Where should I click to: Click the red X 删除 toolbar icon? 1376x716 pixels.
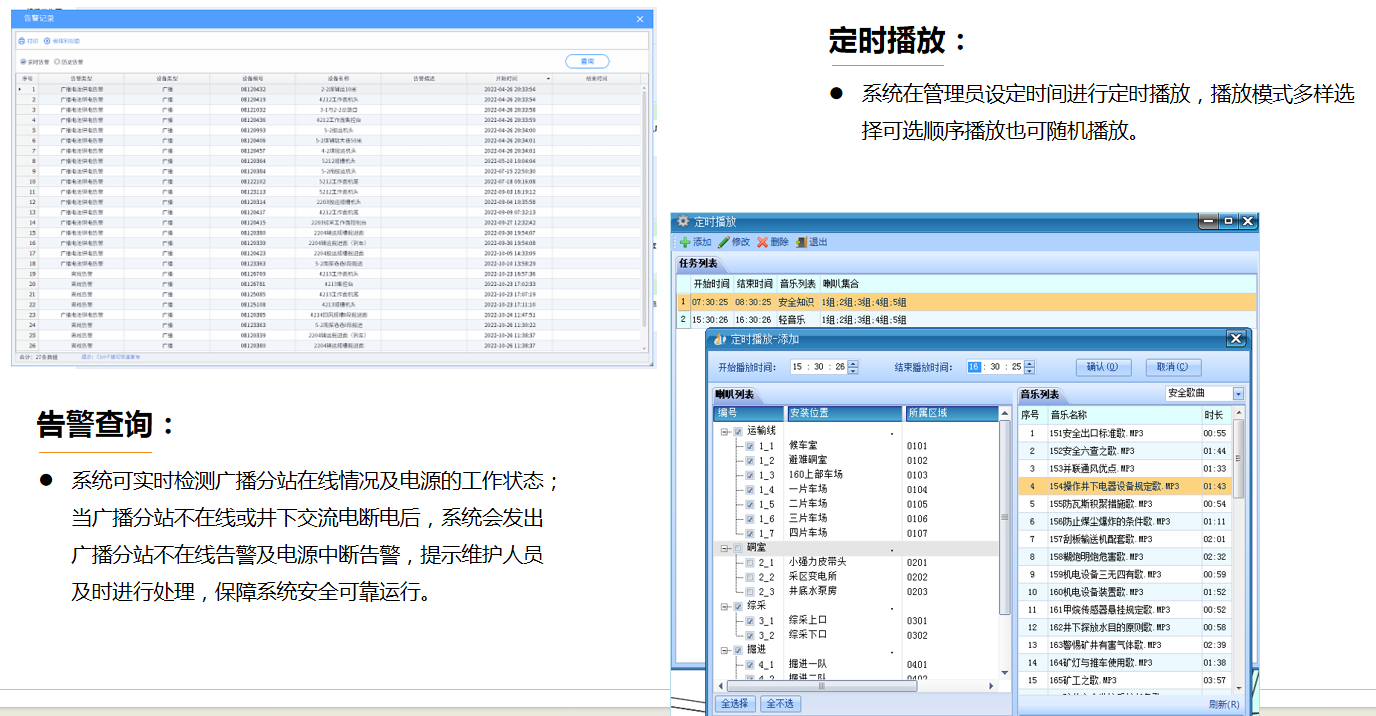coord(763,242)
